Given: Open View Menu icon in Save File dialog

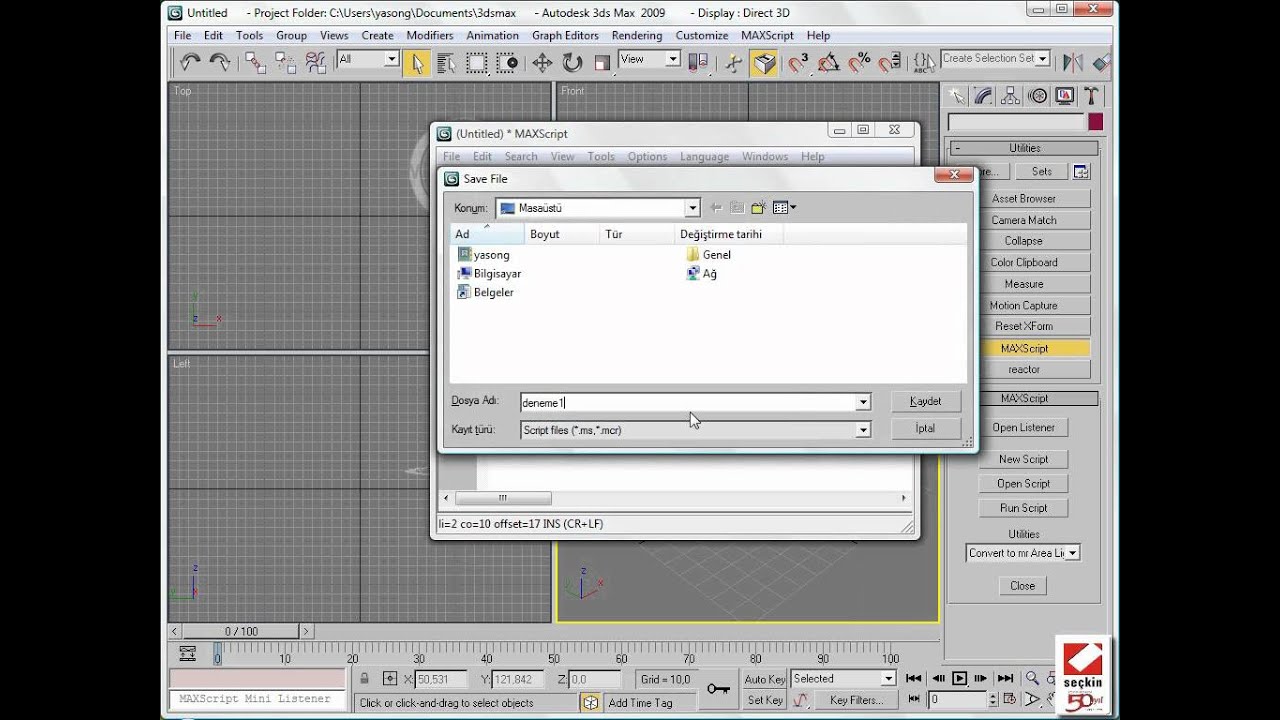Looking at the screenshot, I should pos(785,208).
